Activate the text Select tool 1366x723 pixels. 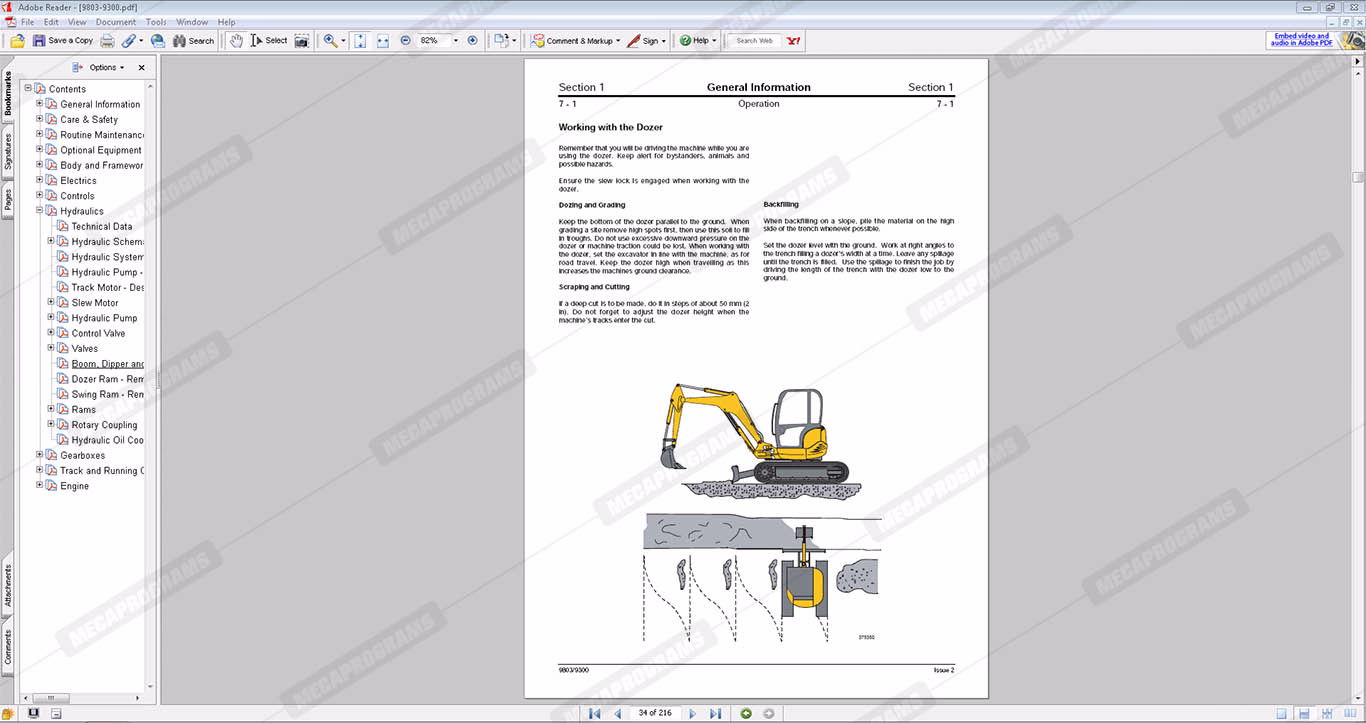(269, 41)
